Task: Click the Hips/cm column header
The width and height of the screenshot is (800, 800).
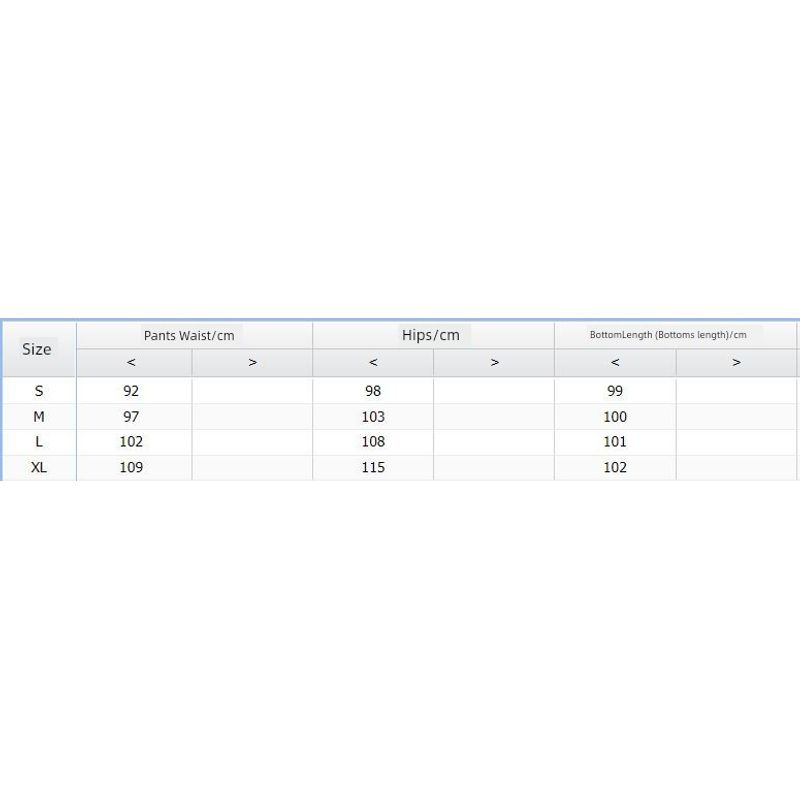Action: (431, 335)
